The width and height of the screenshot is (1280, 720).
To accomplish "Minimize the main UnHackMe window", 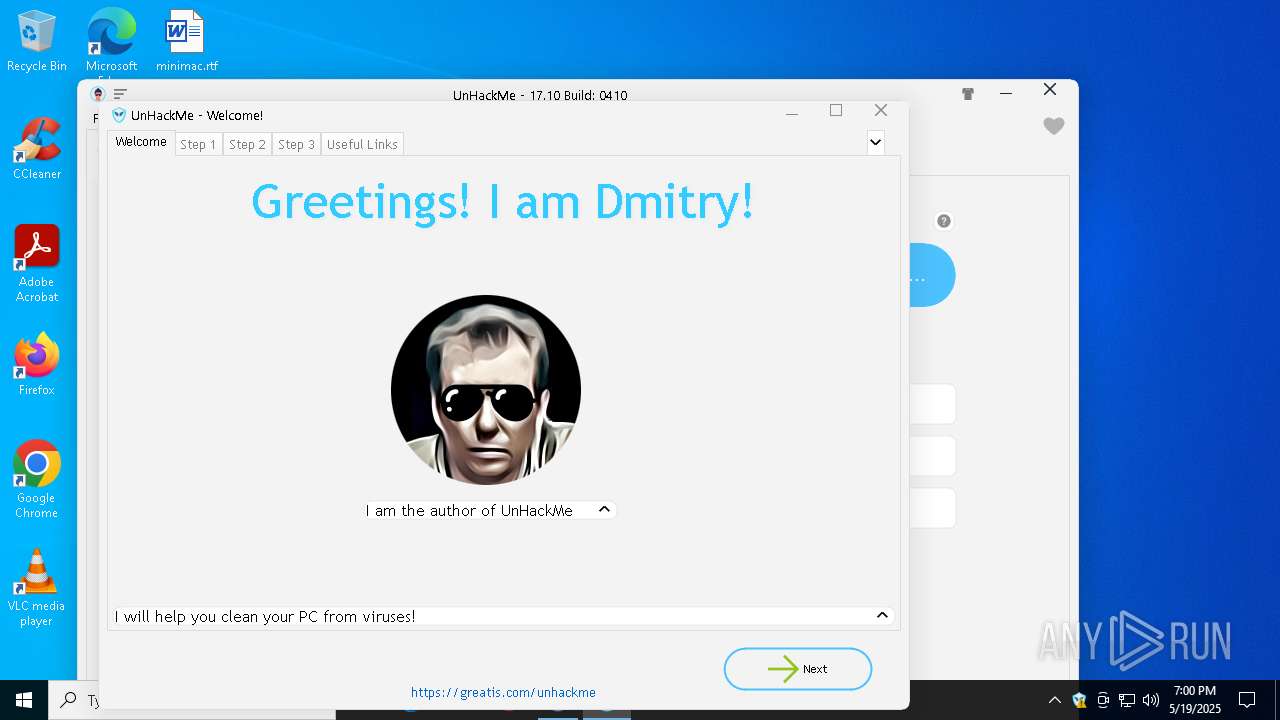I will (1006, 94).
